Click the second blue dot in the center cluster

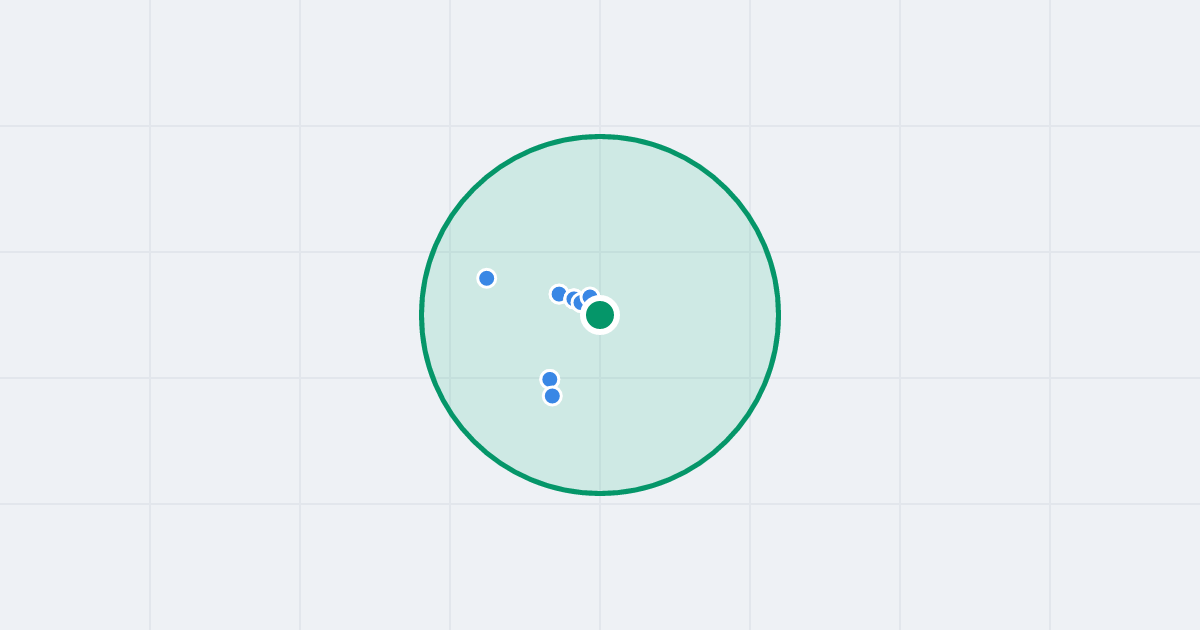point(573,298)
